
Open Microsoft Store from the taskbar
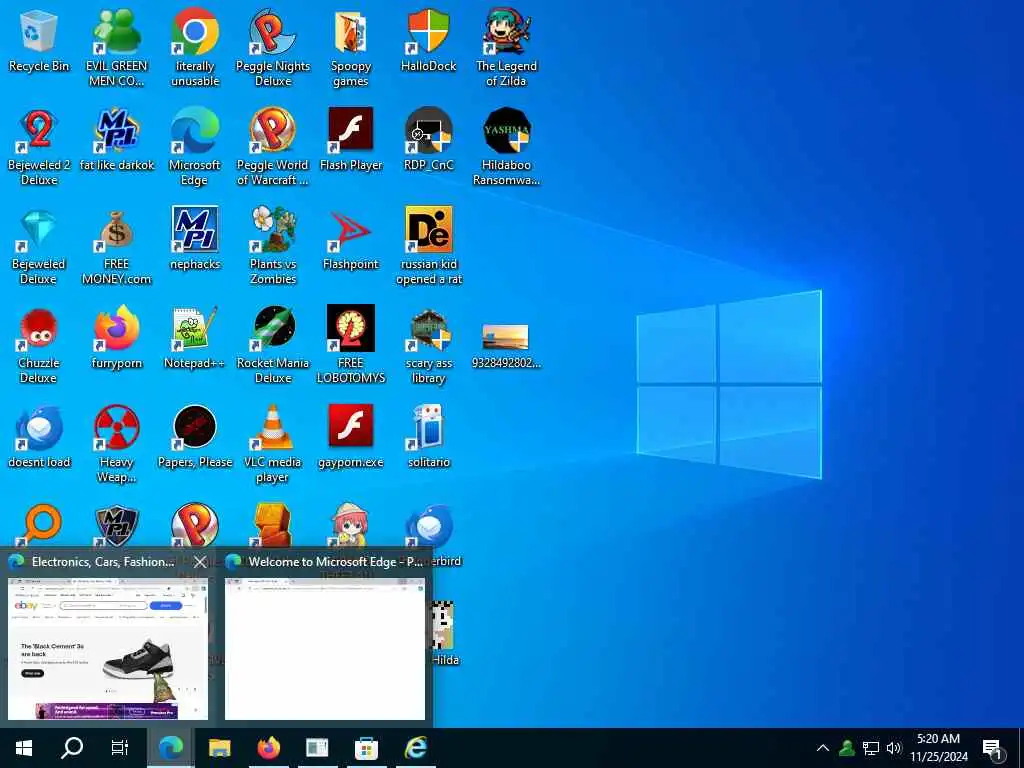pyautogui.click(x=366, y=748)
